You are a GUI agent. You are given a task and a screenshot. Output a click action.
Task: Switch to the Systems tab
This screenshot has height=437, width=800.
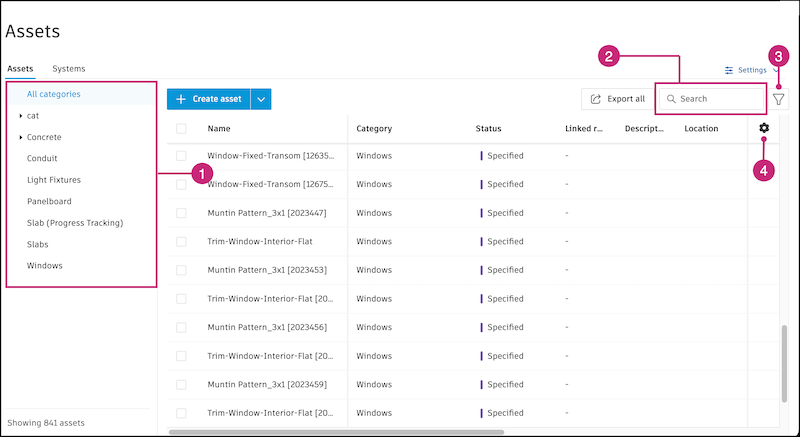68,68
